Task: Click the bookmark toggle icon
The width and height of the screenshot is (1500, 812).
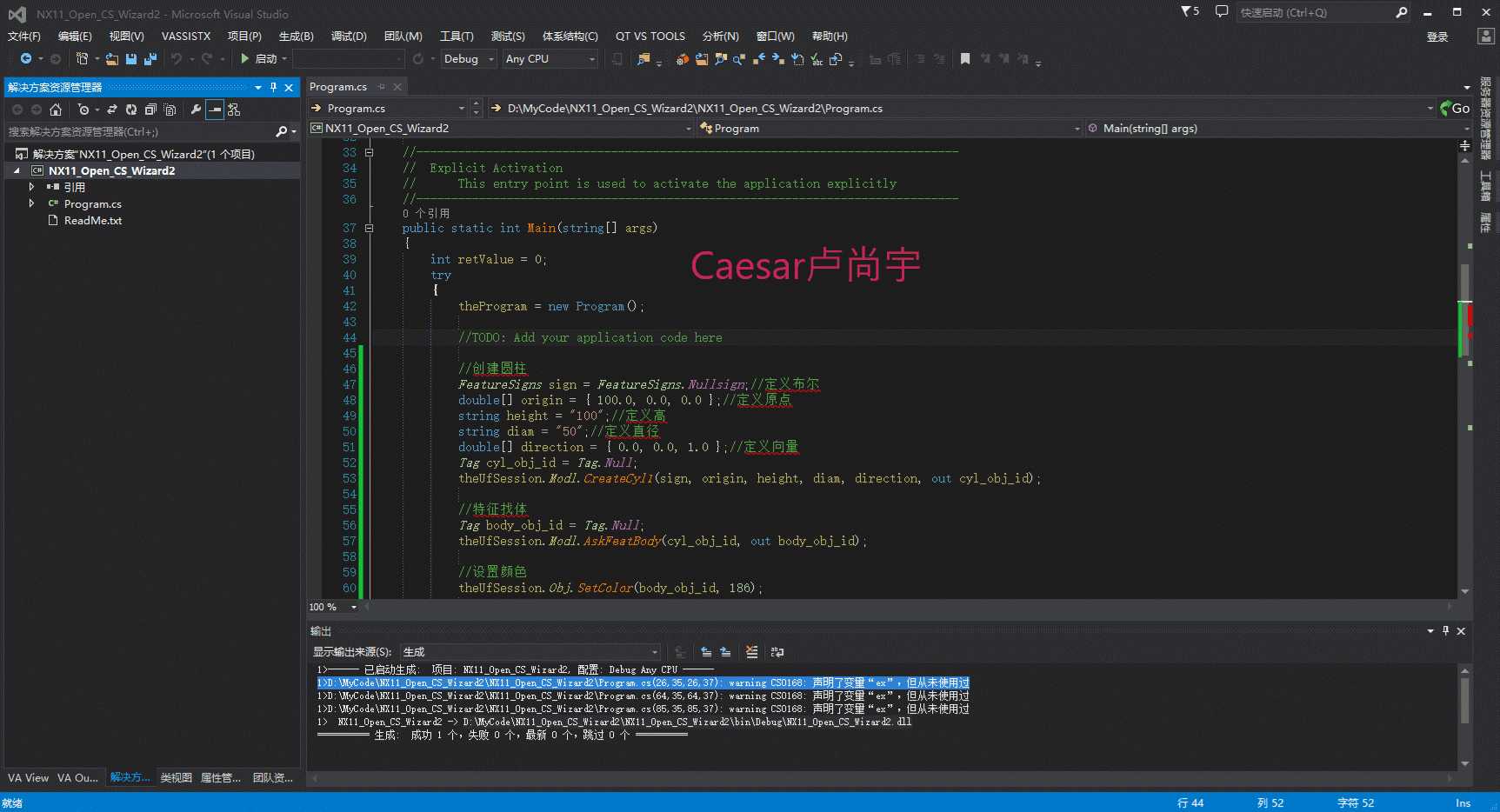Action: pyautogui.click(x=965, y=59)
